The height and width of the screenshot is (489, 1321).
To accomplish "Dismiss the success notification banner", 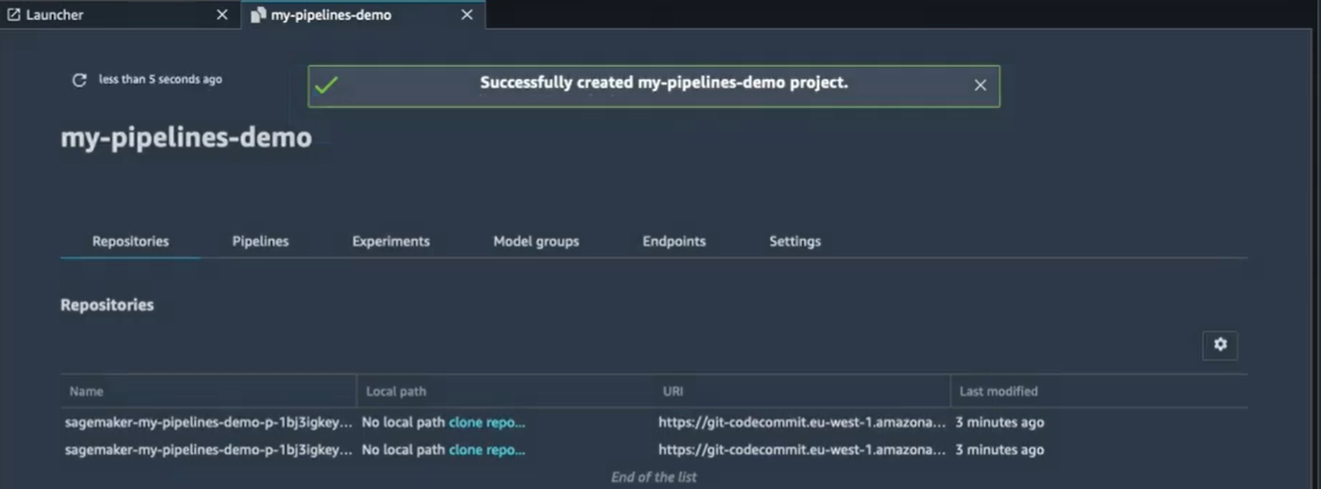I will pos(980,85).
